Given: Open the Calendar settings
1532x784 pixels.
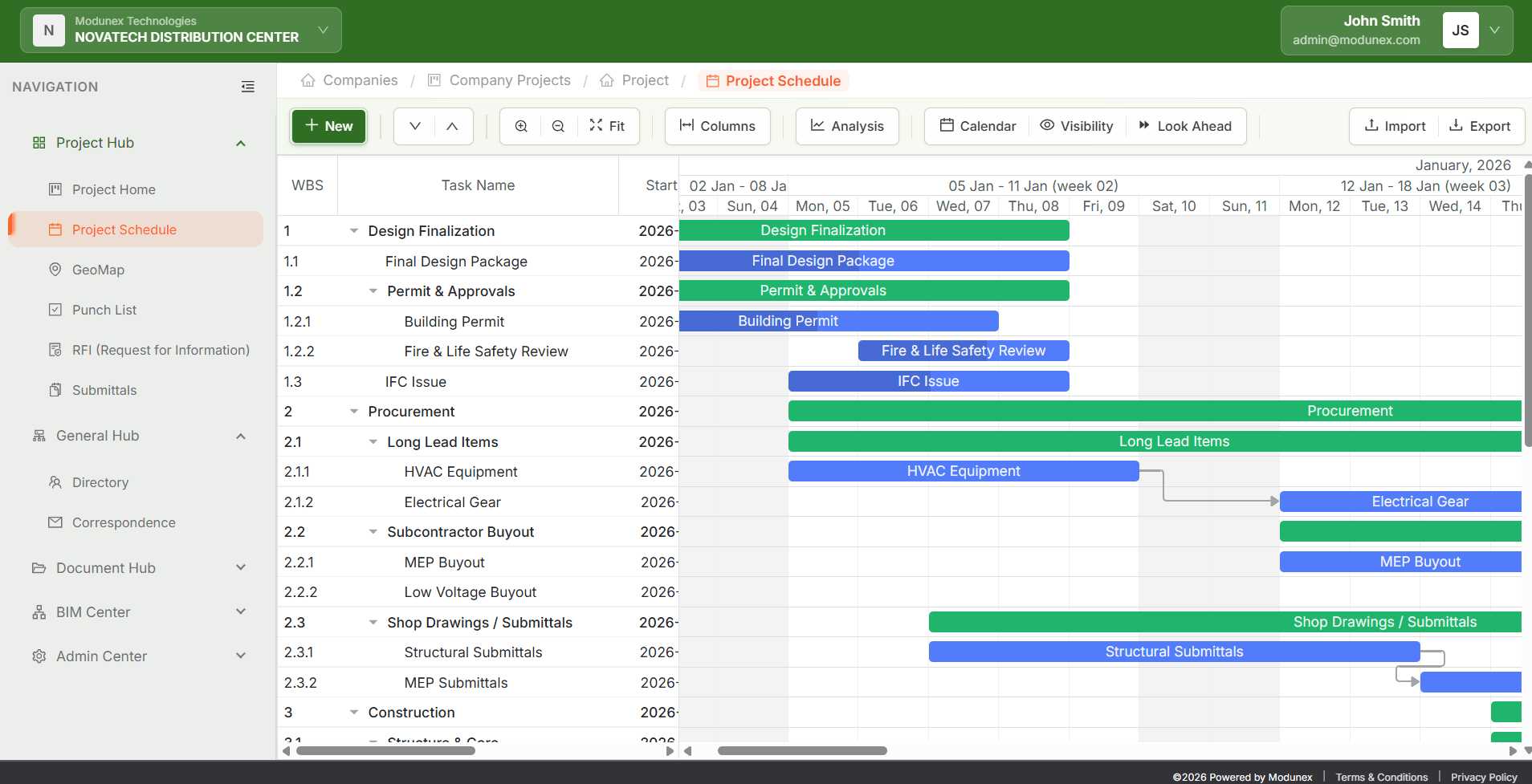Looking at the screenshot, I should [976, 126].
